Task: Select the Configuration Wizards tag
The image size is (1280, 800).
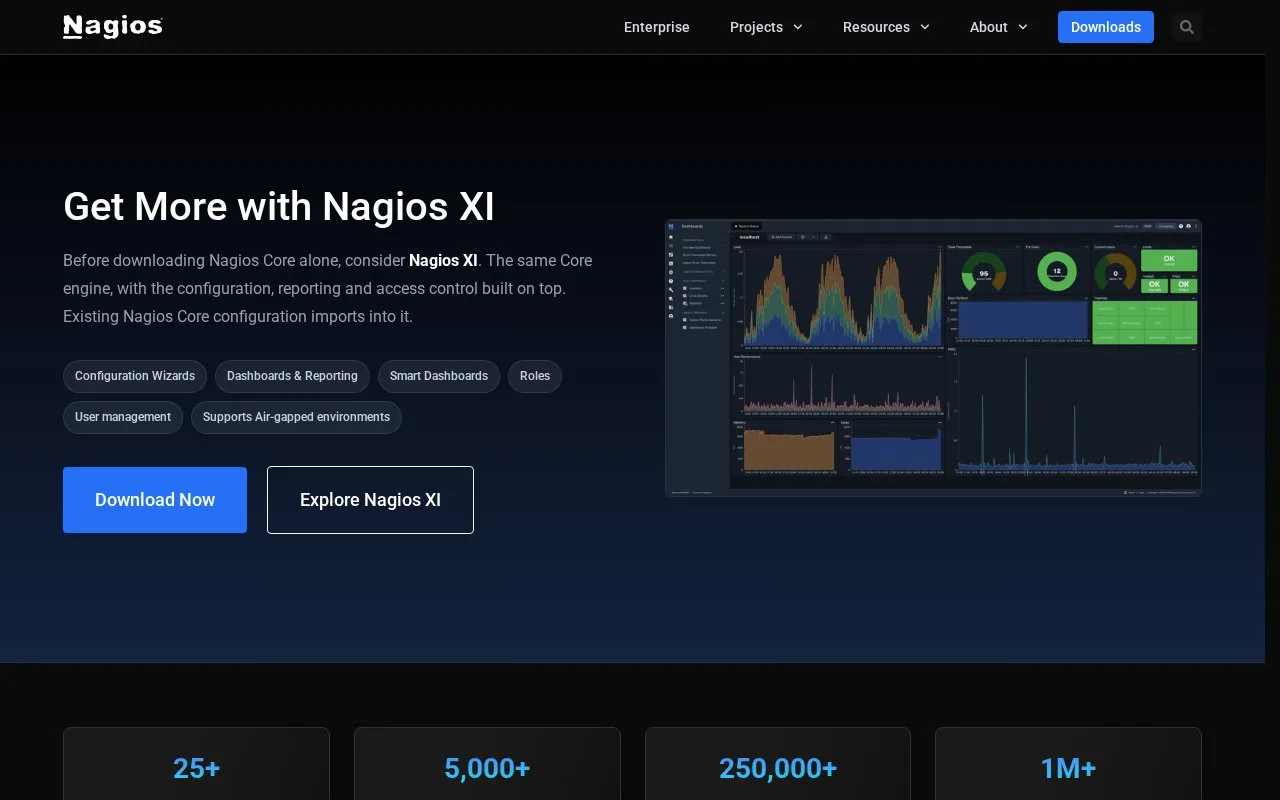Action: [135, 376]
